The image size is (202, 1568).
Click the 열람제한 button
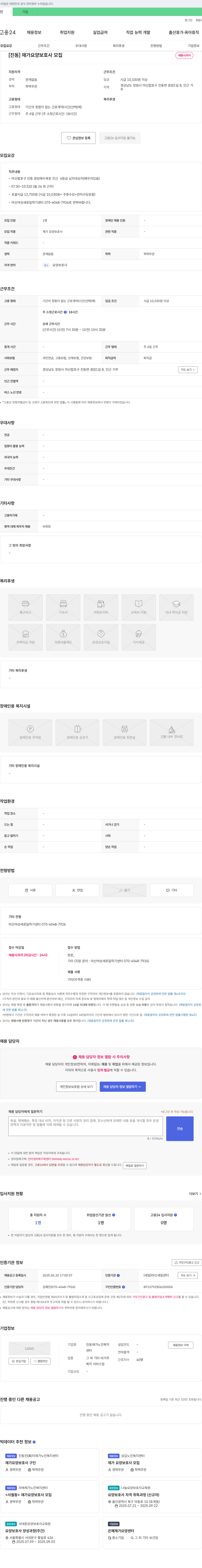tap(41, 1361)
